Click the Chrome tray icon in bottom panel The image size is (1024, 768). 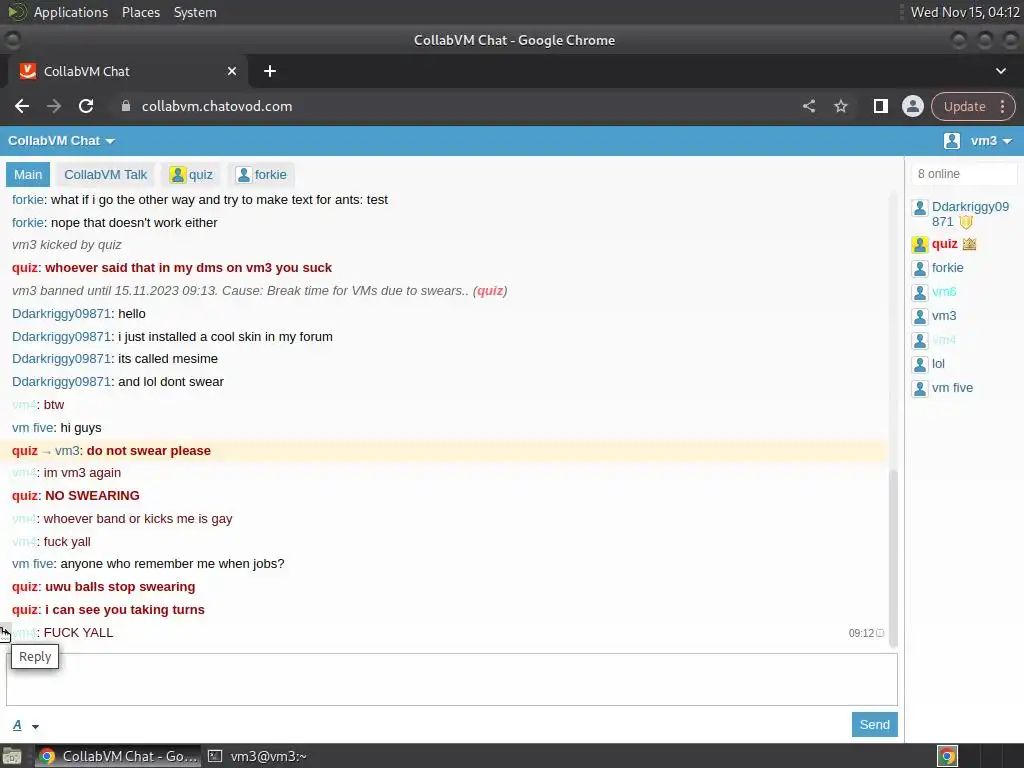[x=947, y=756]
